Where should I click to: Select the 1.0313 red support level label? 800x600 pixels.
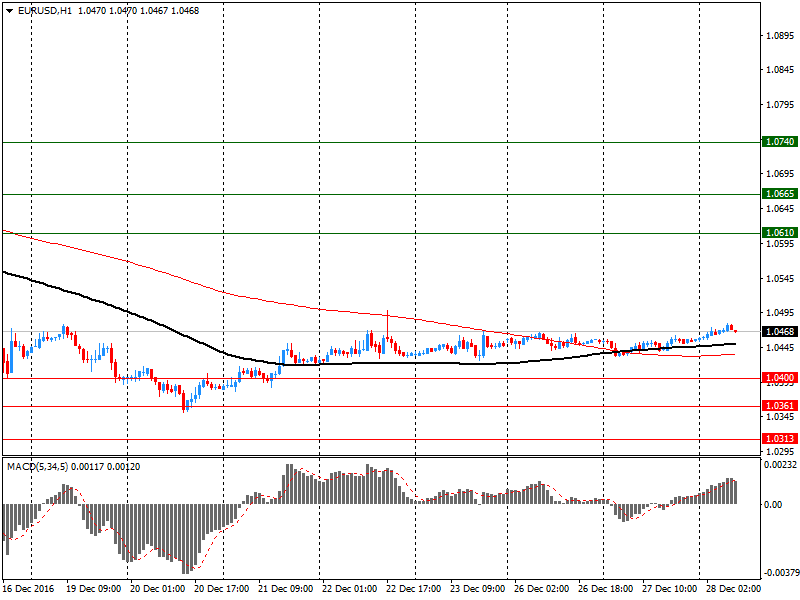coord(779,439)
